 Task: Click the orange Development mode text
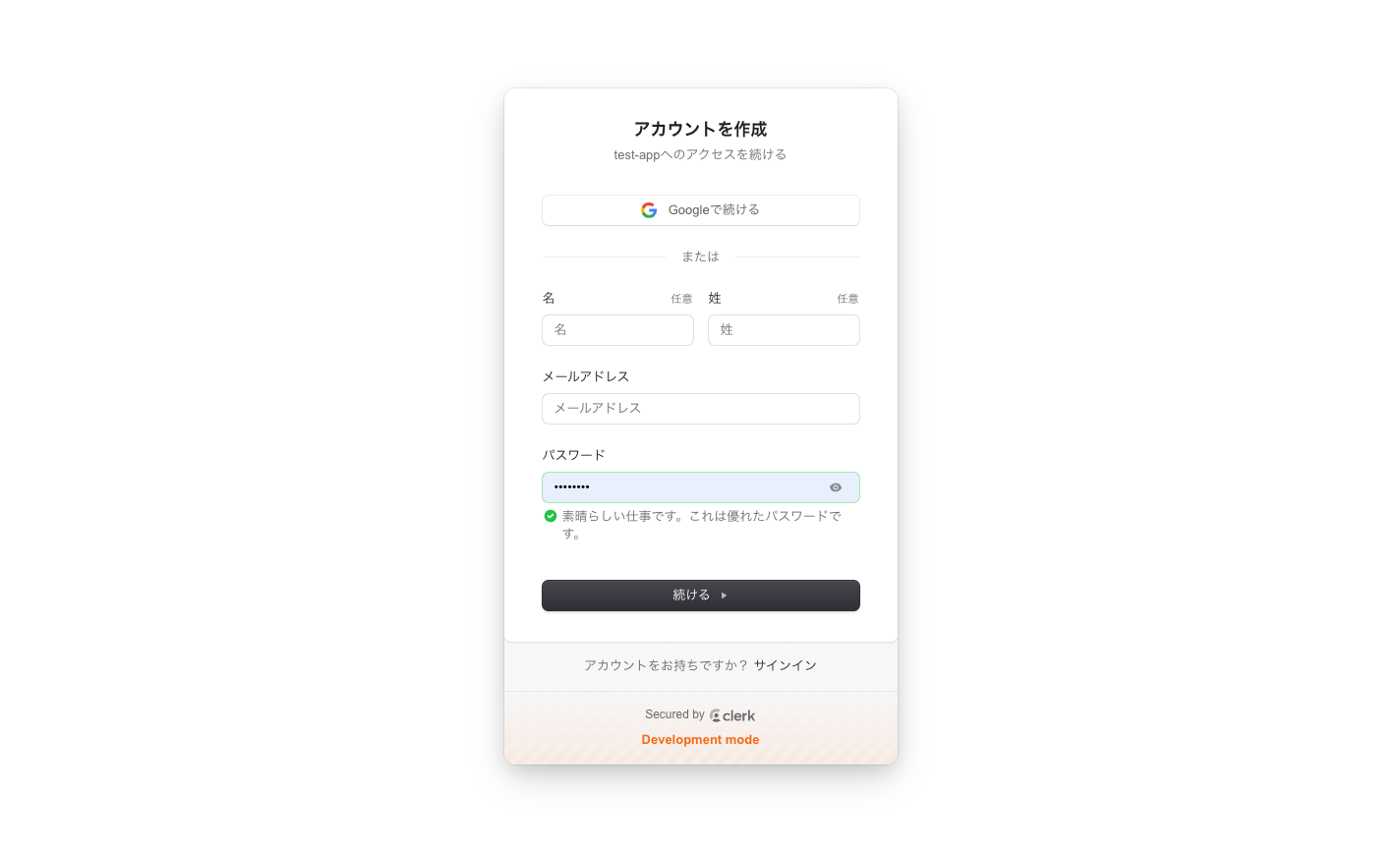[x=700, y=740]
